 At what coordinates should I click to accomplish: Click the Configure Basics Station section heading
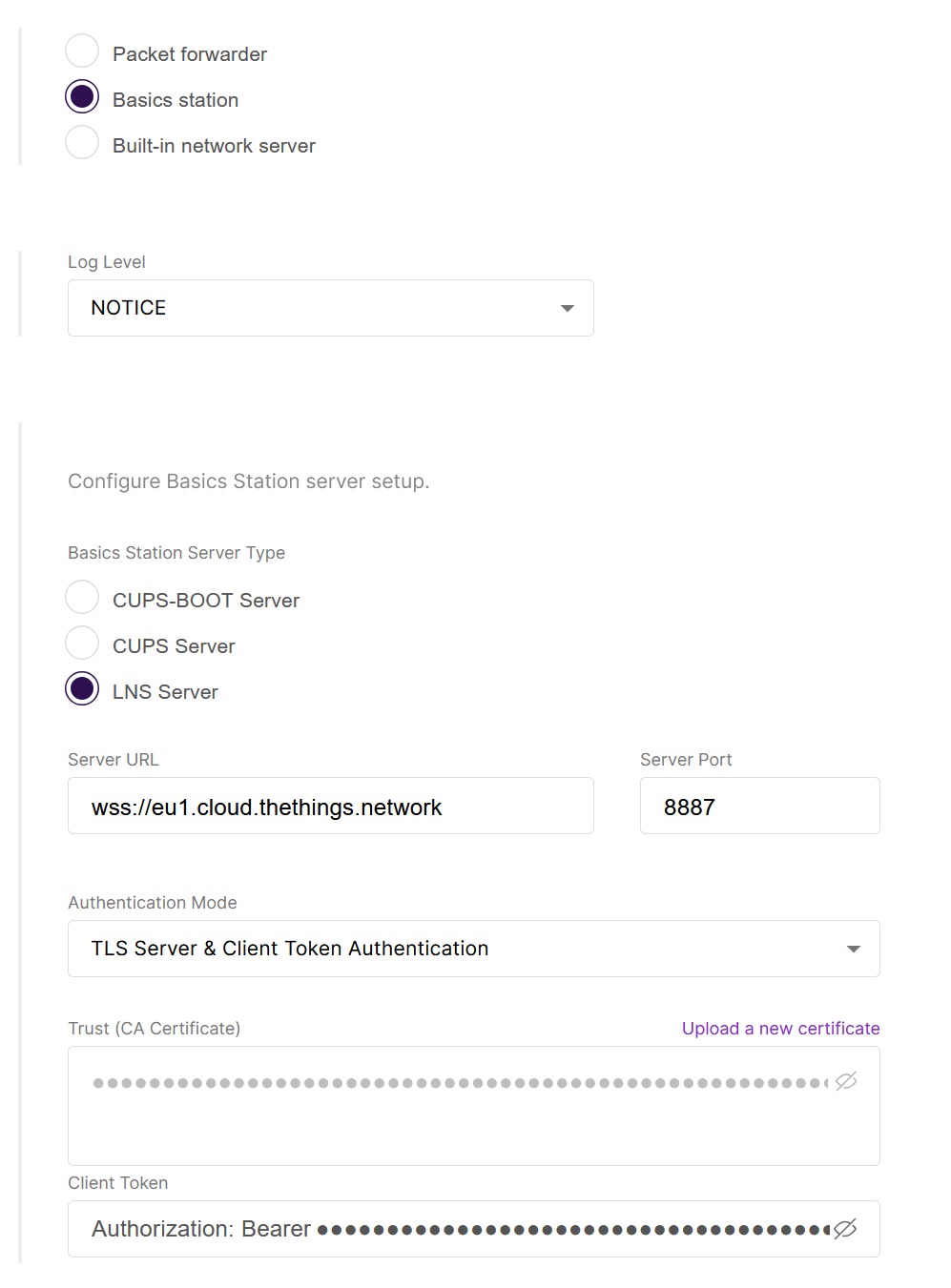pyautogui.click(x=248, y=481)
